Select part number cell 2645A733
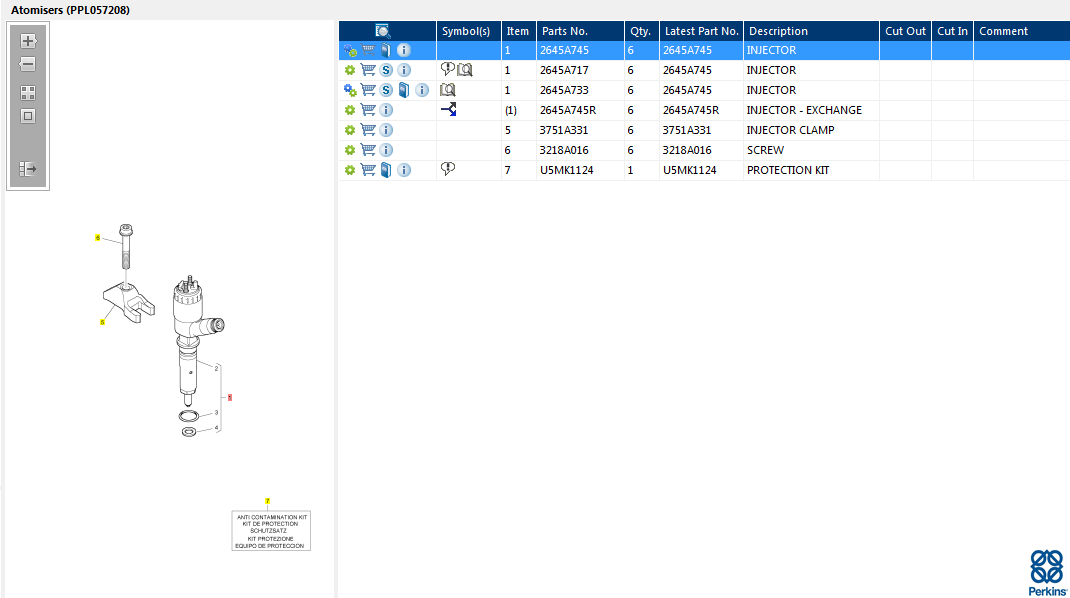The width and height of the screenshot is (1070, 598). point(580,89)
